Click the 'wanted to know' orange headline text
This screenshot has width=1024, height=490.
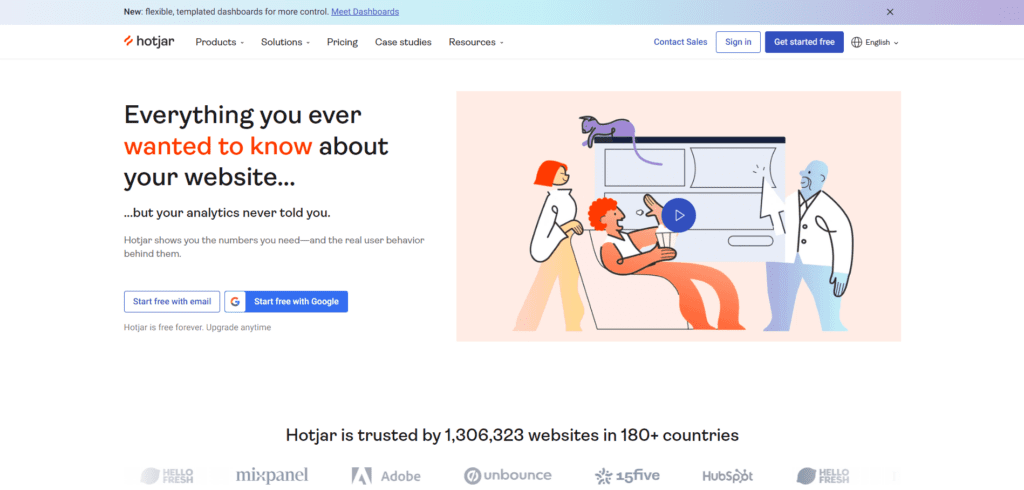point(218,146)
